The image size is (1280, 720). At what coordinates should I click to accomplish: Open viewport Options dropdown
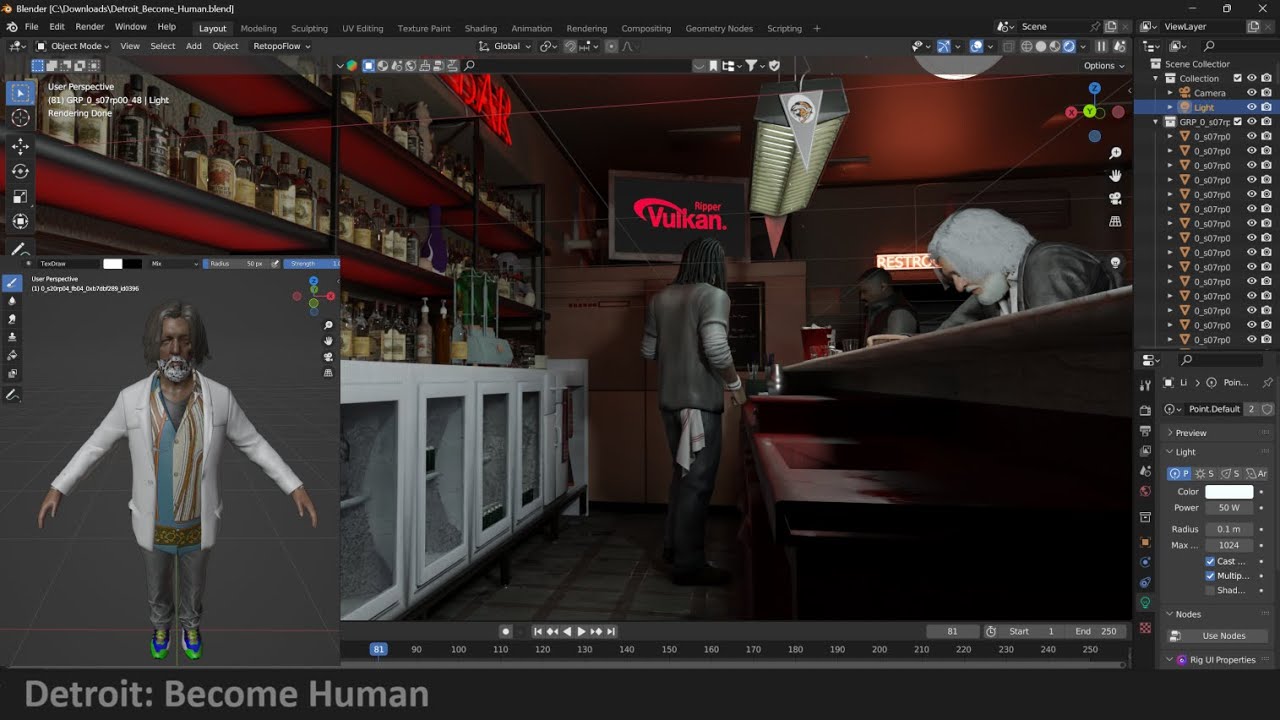(1104, 65)
